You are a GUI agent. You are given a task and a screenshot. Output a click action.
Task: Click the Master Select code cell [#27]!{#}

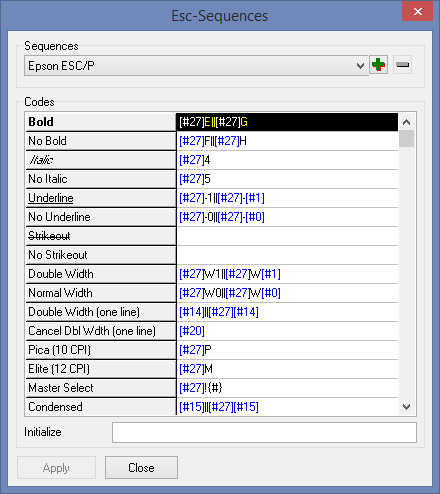click(287, 388)
